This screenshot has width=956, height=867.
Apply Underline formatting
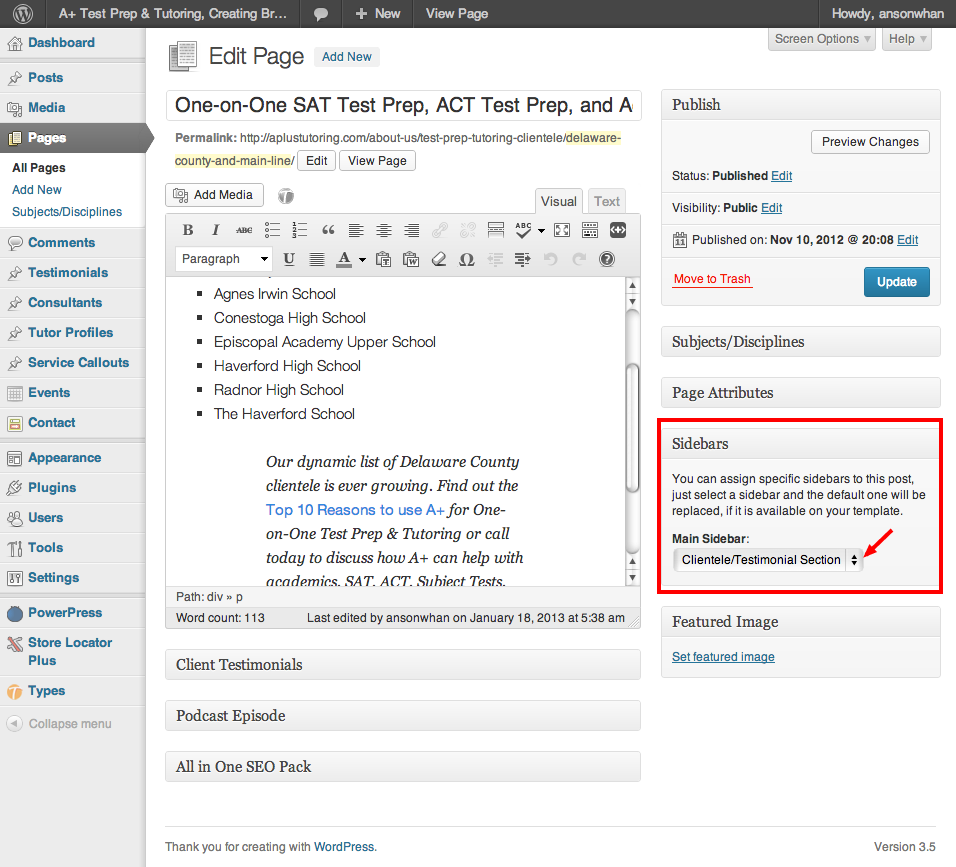pyautogui.click(x=289, y=259)
